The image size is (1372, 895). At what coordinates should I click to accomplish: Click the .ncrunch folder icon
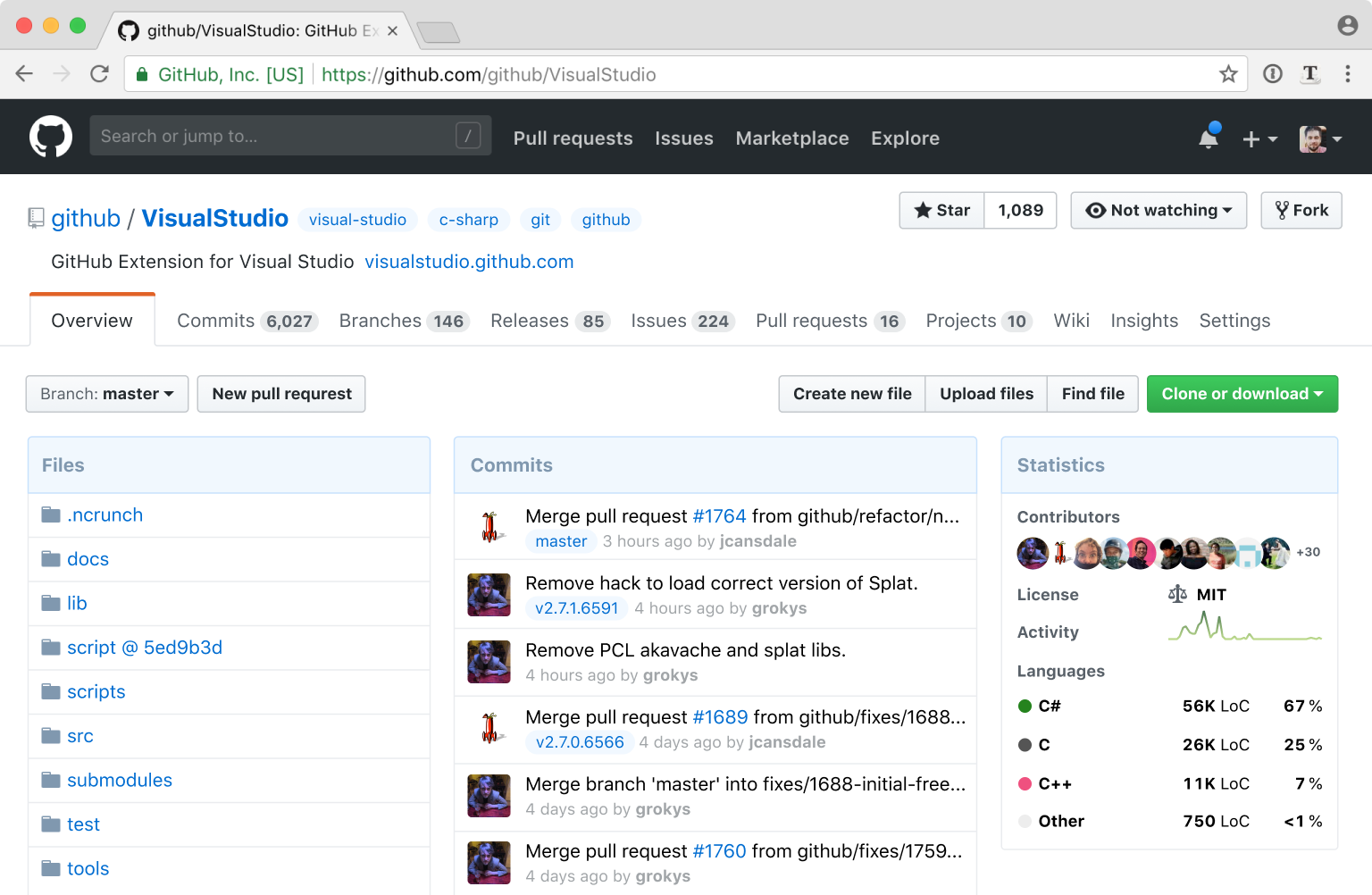tap(51, 515)
